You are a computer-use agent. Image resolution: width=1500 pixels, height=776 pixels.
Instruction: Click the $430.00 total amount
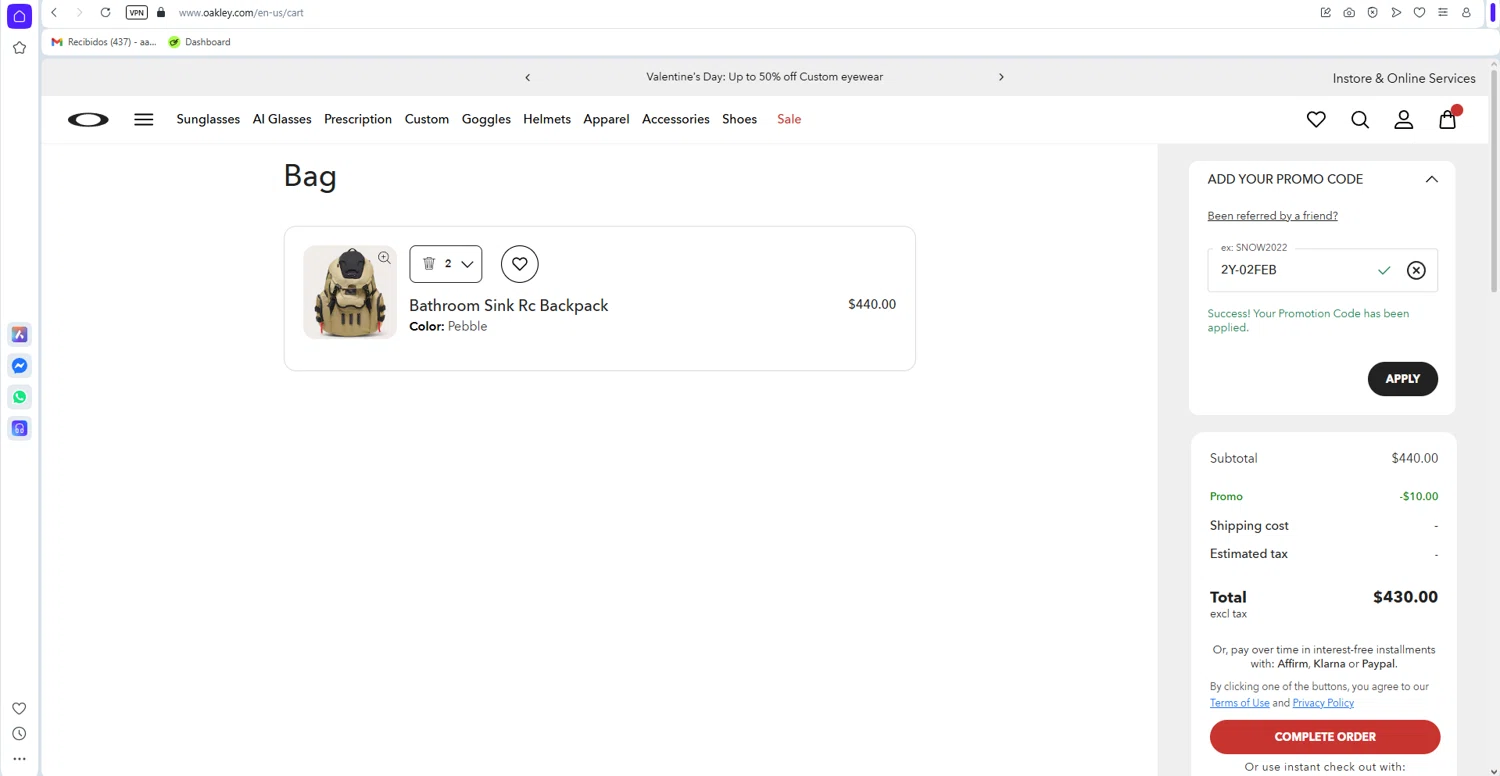click(x=1405, y=597)
